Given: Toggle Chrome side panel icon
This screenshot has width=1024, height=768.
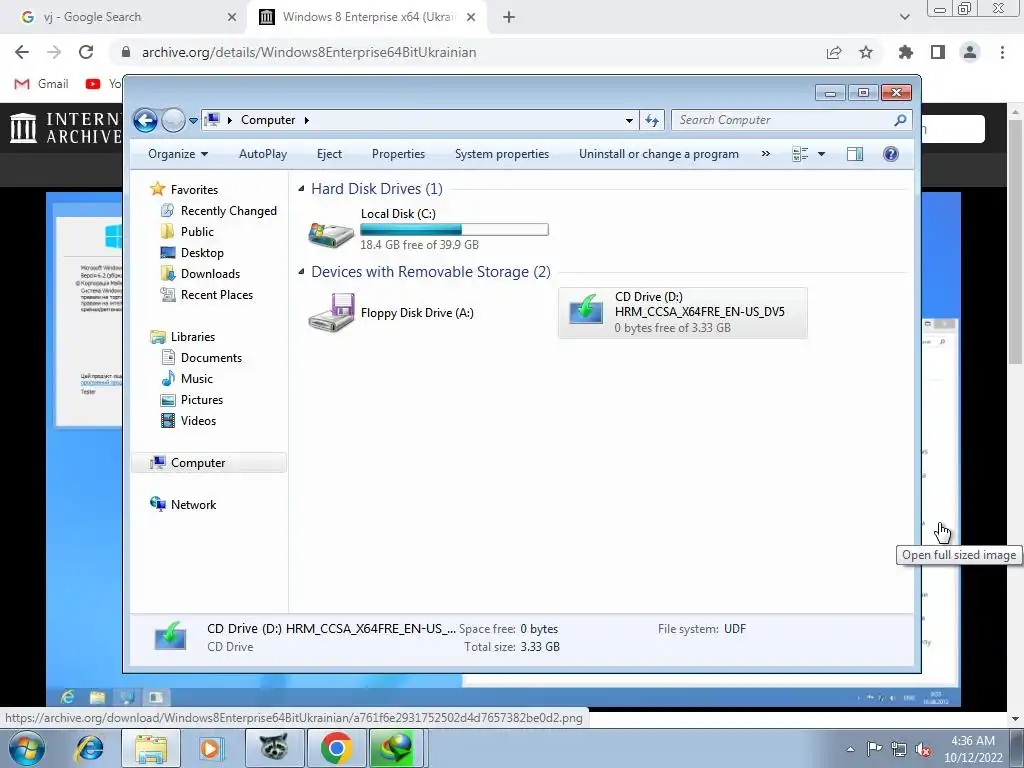Looking at the screenshot, I should [x=938, y=52].
